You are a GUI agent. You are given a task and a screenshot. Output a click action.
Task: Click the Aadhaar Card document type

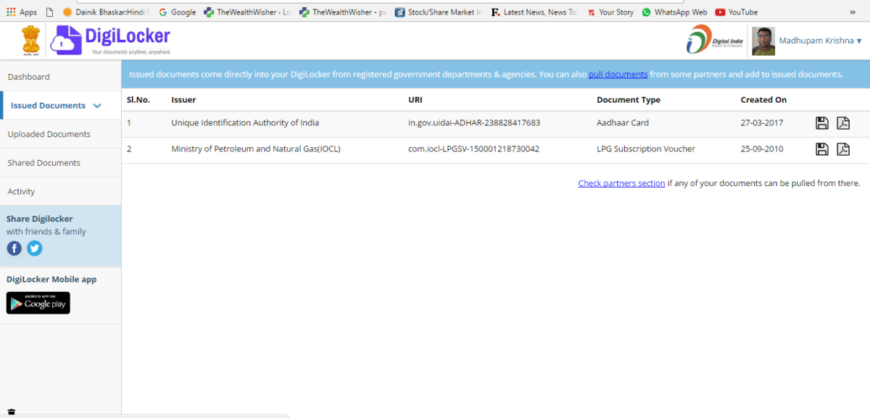(623, 123)
